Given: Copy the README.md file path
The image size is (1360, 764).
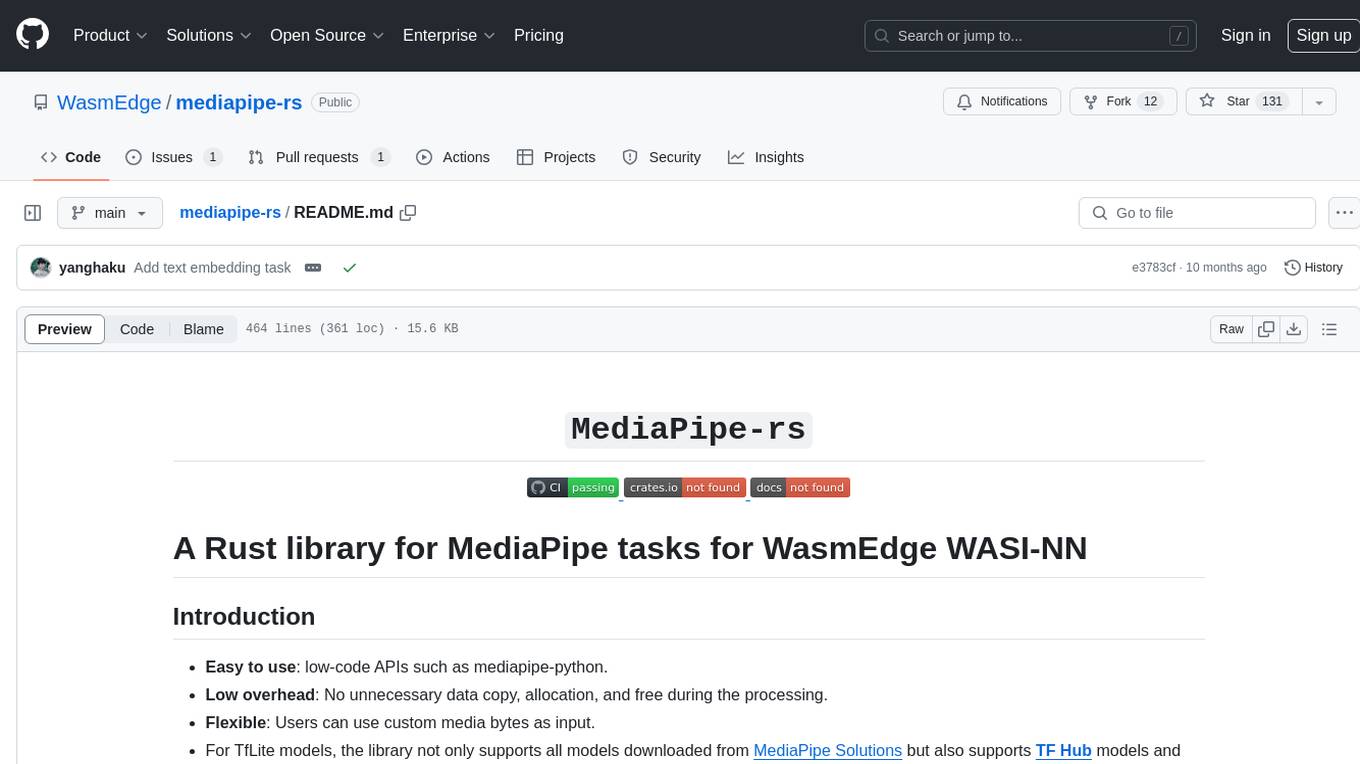Looking at the screenshot, I should tap(408, 213).
